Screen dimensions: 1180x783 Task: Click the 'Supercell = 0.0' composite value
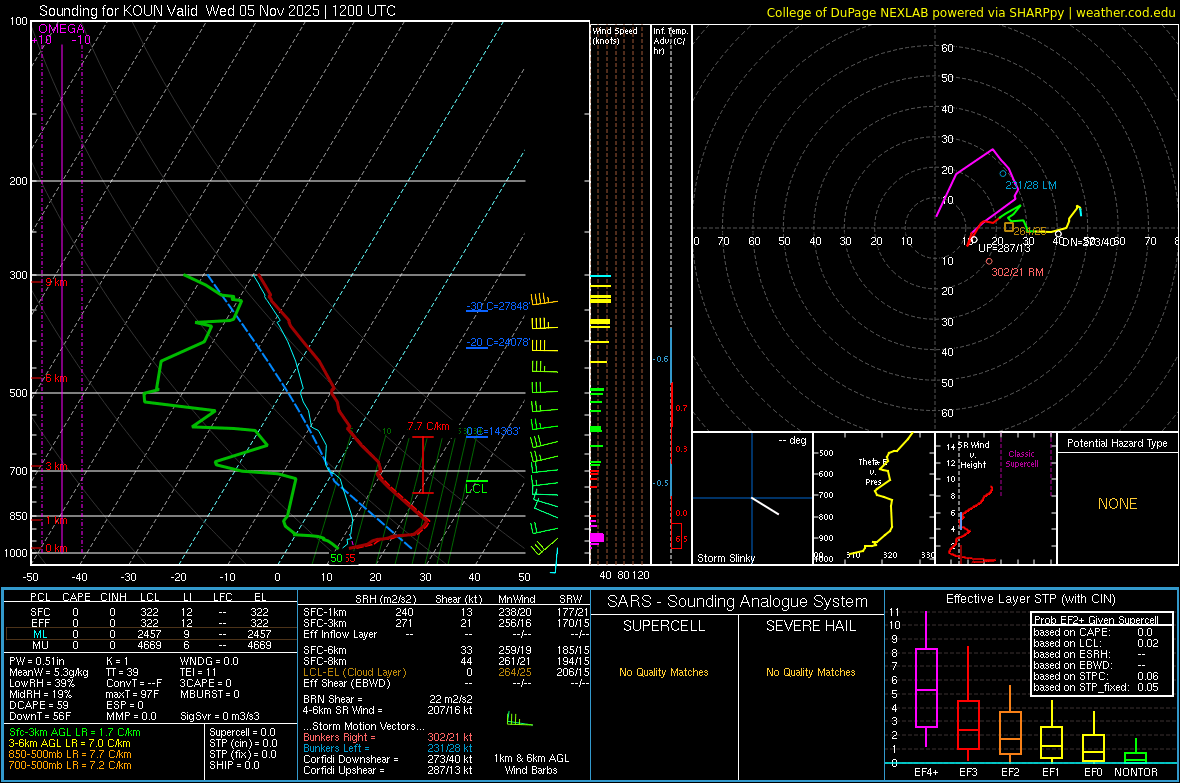pos(242,732)
